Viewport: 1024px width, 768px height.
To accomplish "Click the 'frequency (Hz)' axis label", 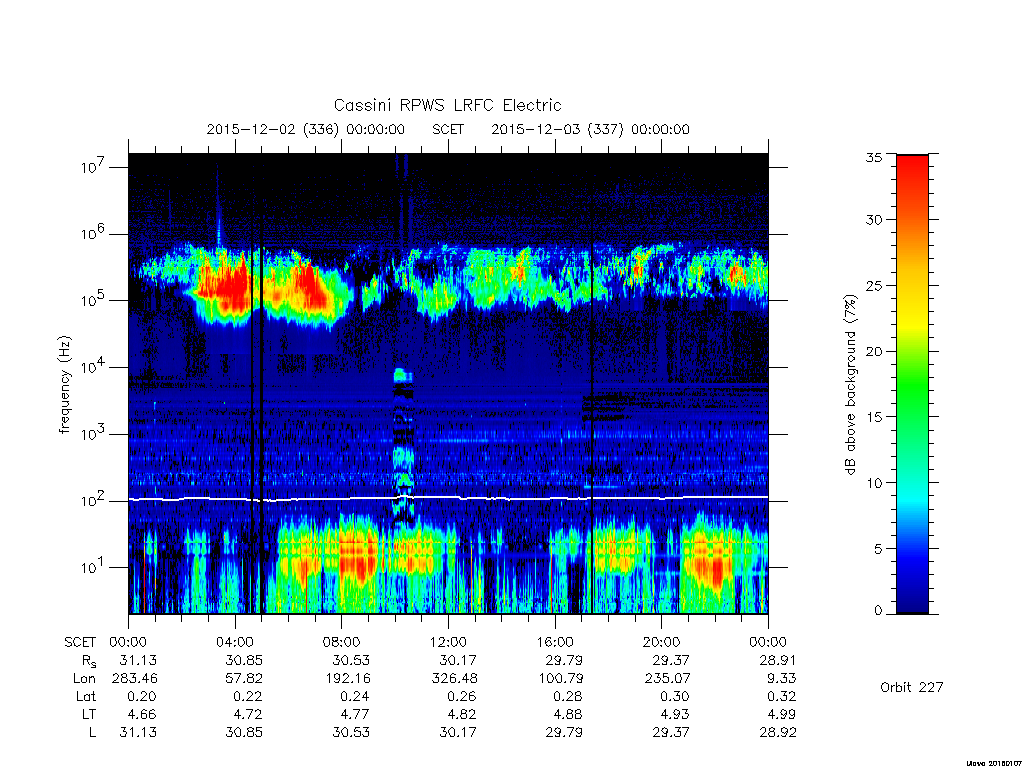I will [64, 385].
